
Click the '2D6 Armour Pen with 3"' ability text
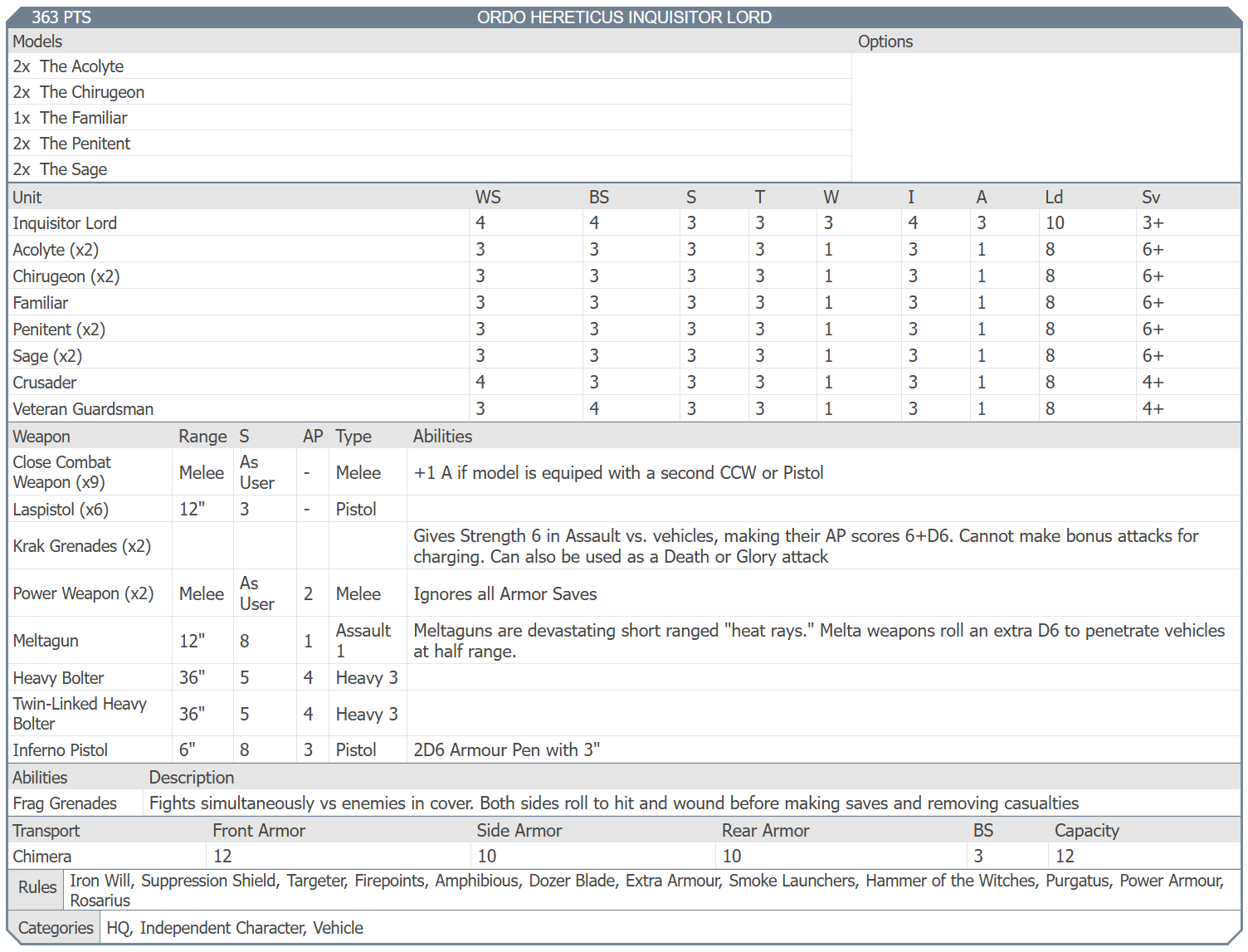click(506, 750)
